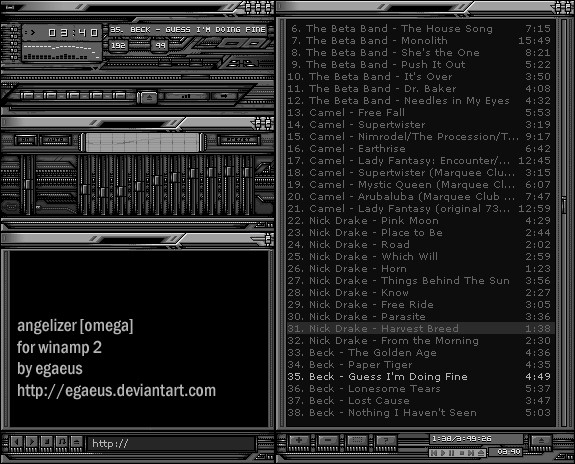Select playlist entry 16. Camel - Earthrise

pyautogui.click(x=420, y=149)
